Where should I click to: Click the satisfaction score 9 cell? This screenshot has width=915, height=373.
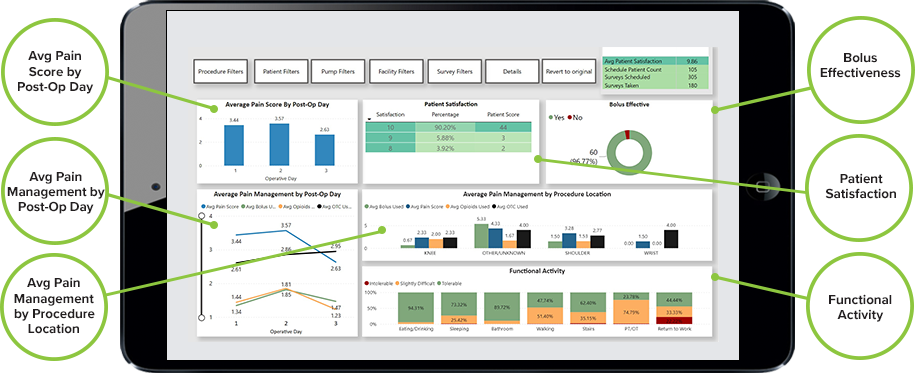pos(390,138)
